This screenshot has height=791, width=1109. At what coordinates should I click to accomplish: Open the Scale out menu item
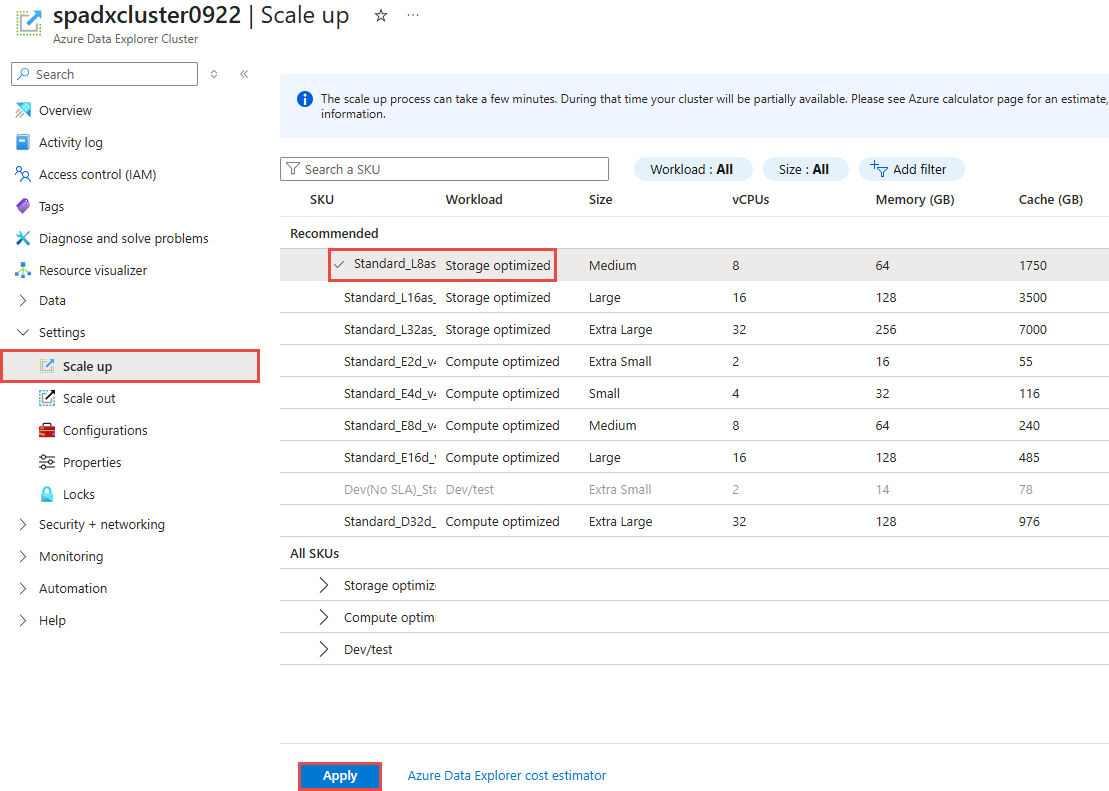89,398
